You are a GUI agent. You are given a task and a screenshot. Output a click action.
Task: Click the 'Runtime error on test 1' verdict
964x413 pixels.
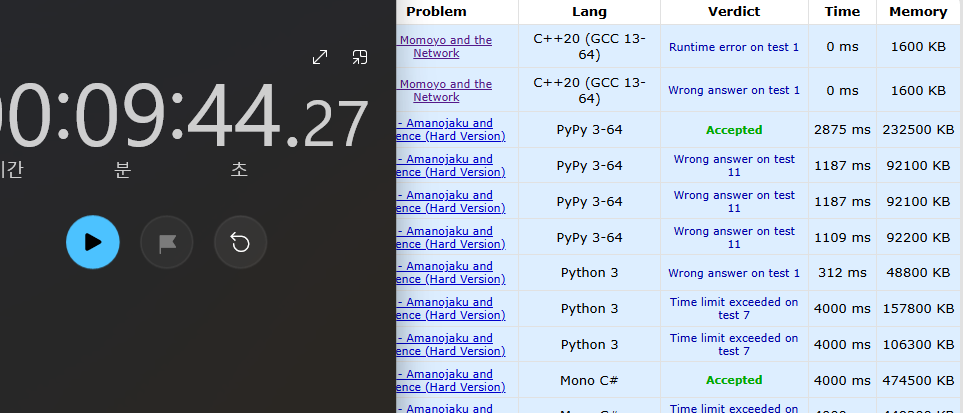pyautogui.click(x=734, y=47)
